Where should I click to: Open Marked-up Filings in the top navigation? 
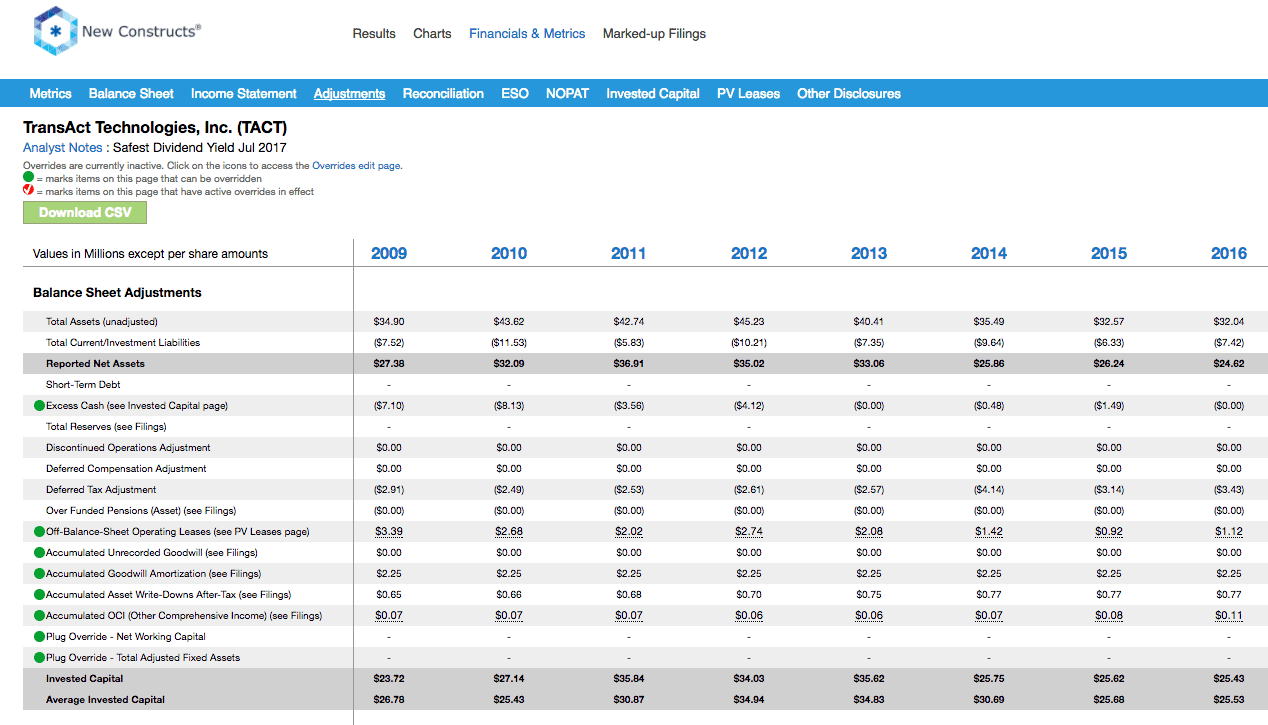coord(654,34)
